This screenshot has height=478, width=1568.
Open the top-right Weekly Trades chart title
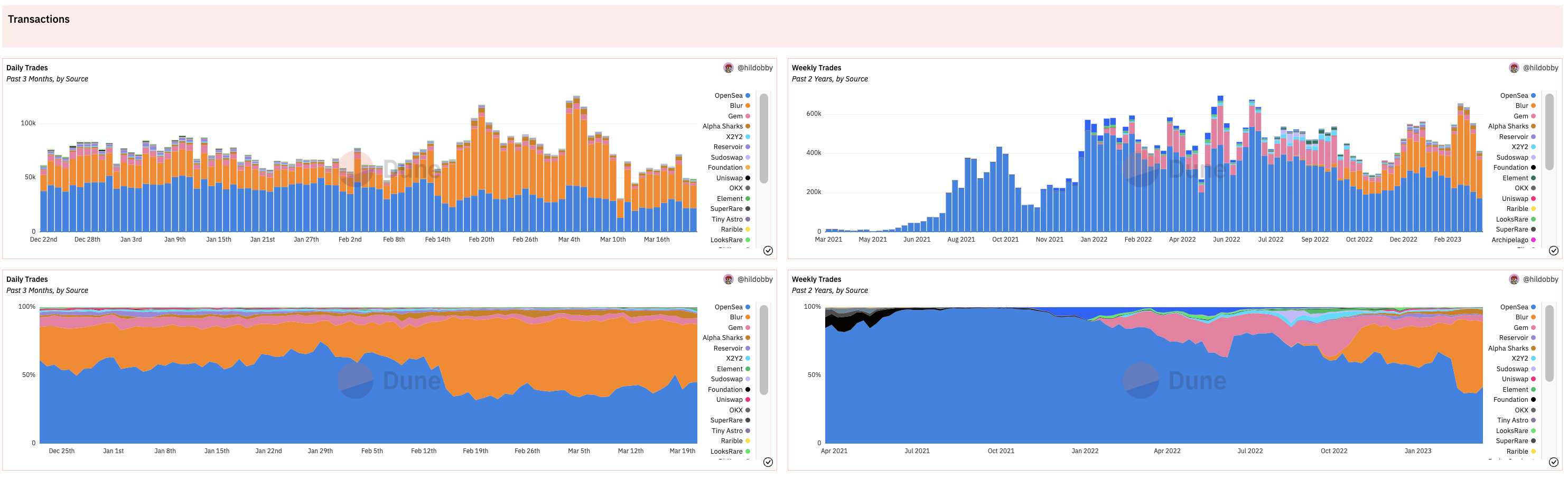click(816, 68)
